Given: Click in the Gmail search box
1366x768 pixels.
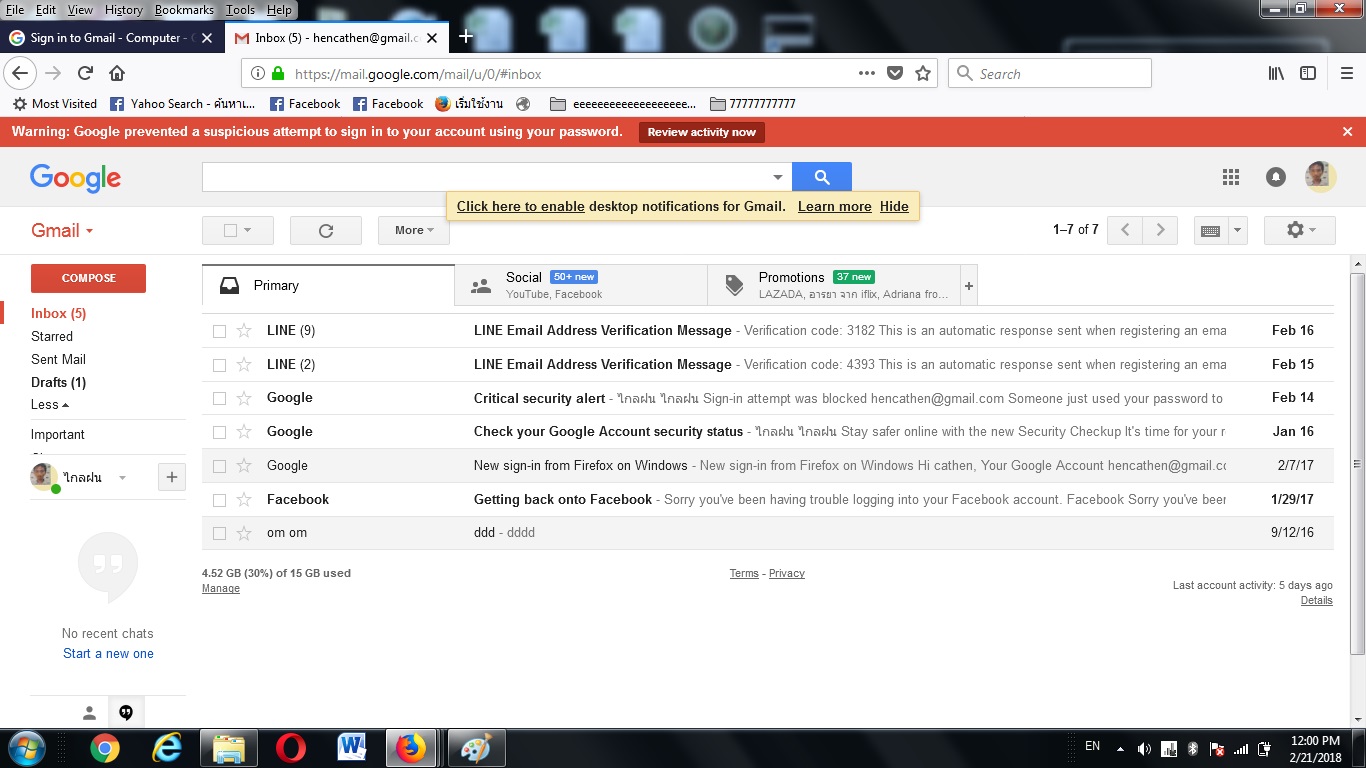Looking at the screenshot, I should coord(485,177).
